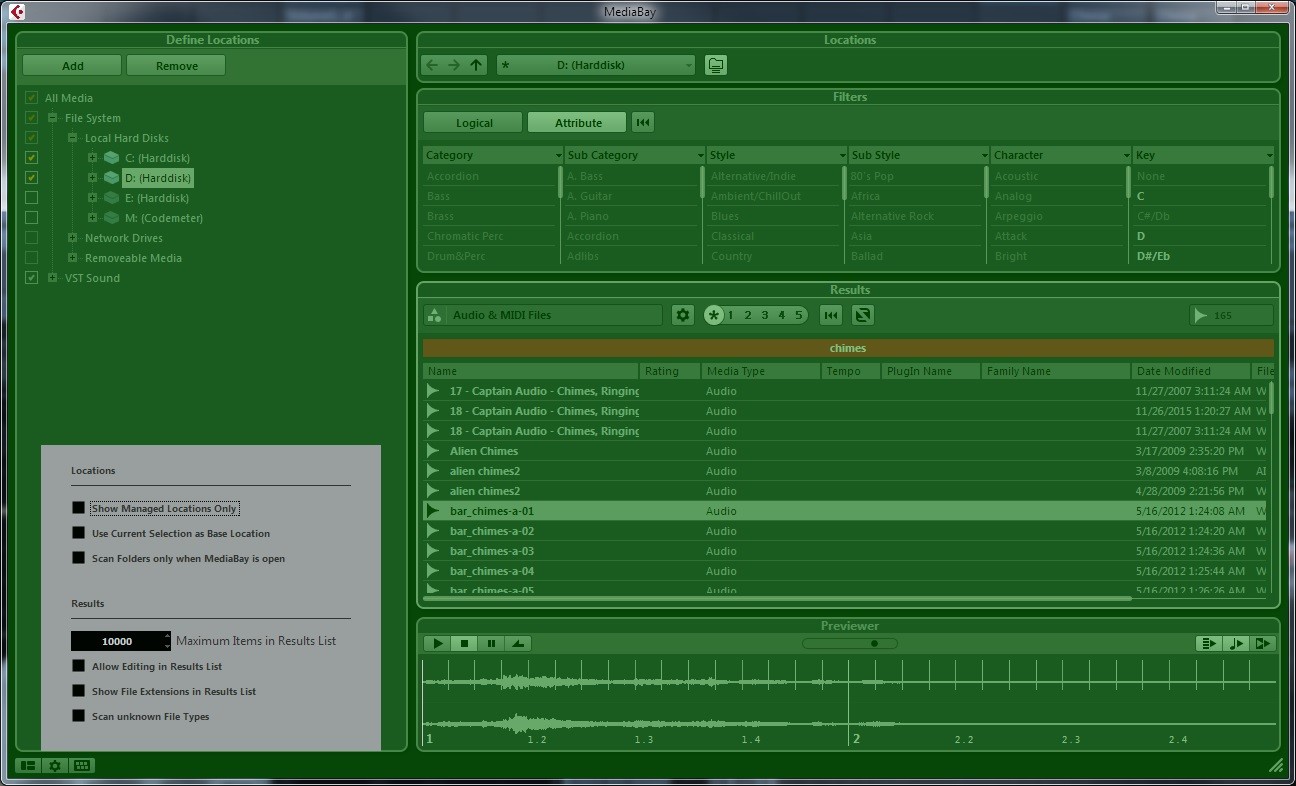
Task: Click the shuffle results icon
Action: pos(862,315)
